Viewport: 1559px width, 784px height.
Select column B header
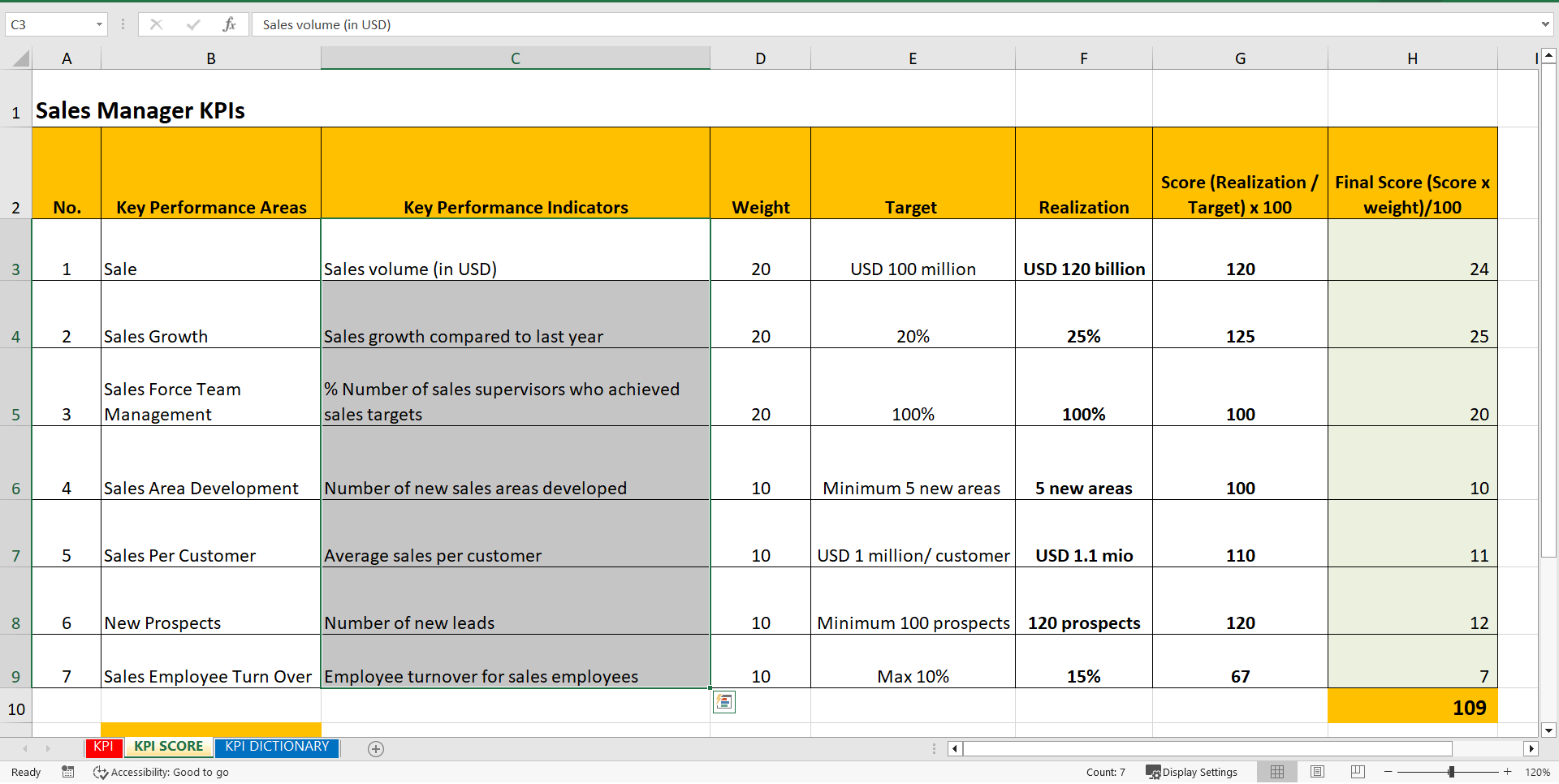click(211, 58)
